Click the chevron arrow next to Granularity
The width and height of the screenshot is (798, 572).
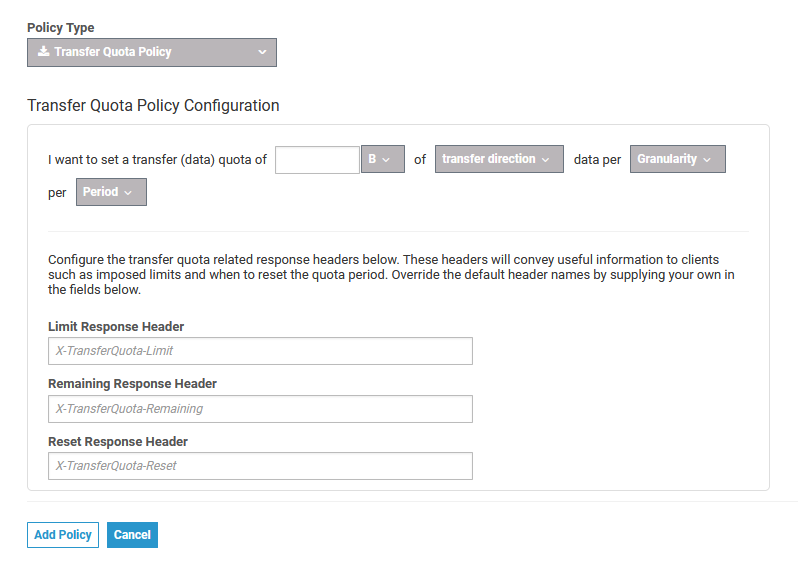[707, 159]
